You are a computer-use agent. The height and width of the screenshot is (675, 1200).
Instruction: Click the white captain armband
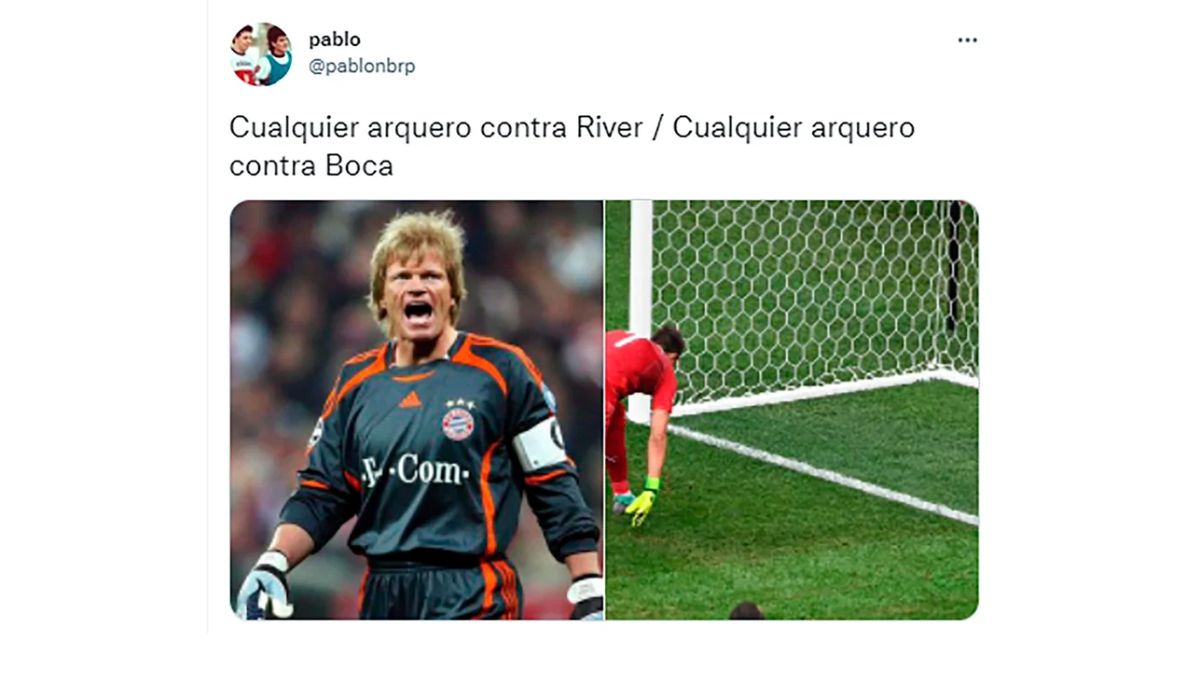coord(540,445)
